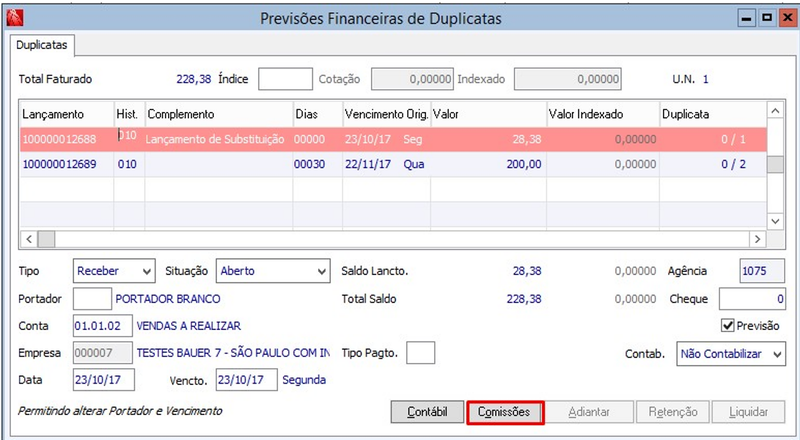Switch to the Duplicatas tab
The height and width of the screenshot is (440, 800).
(42, 45)
